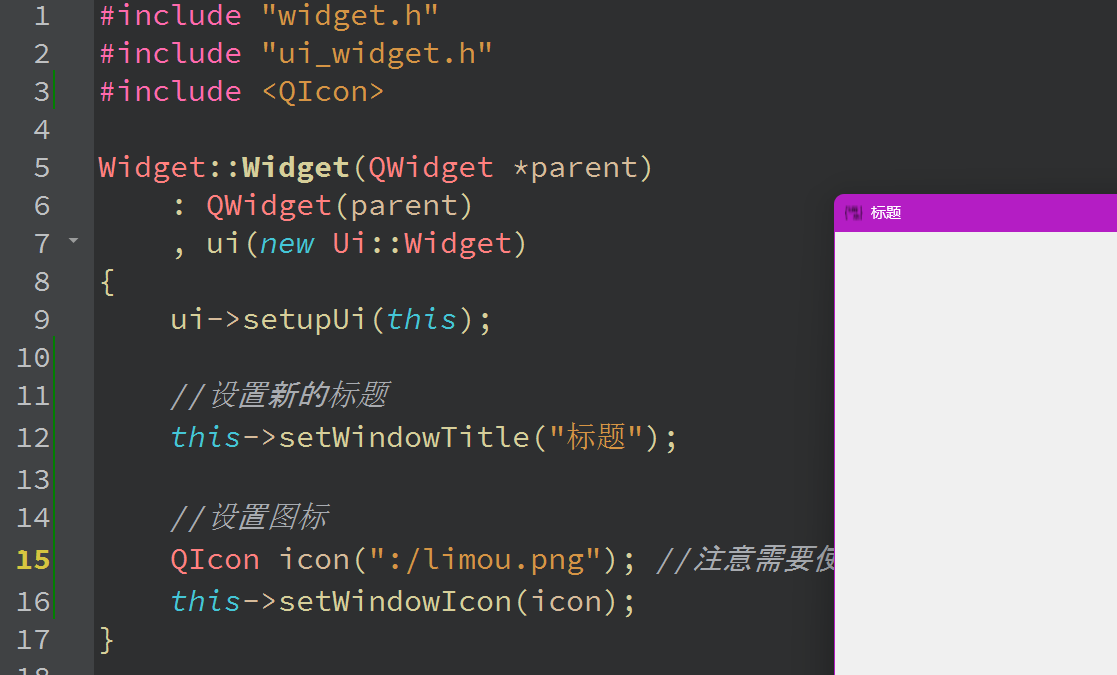Click the comment //设置图标
1117x675 pixels.
click(x=249, y=518)
